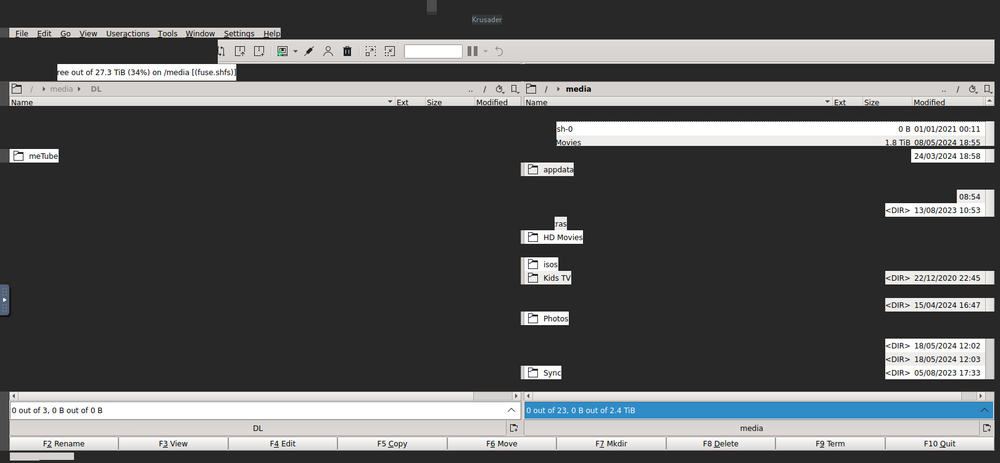This screenshot has width=1000, height=463.
Task: Expand the connection icon dropdown arrow
Action: [295, 51]
